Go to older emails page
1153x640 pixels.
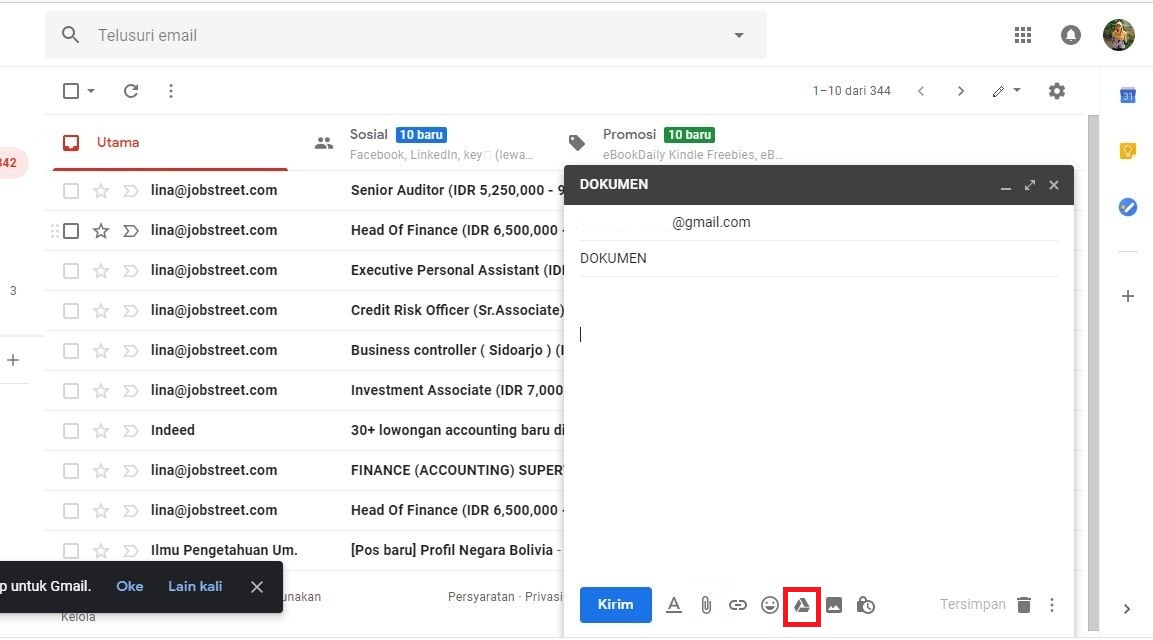[960, 90]
